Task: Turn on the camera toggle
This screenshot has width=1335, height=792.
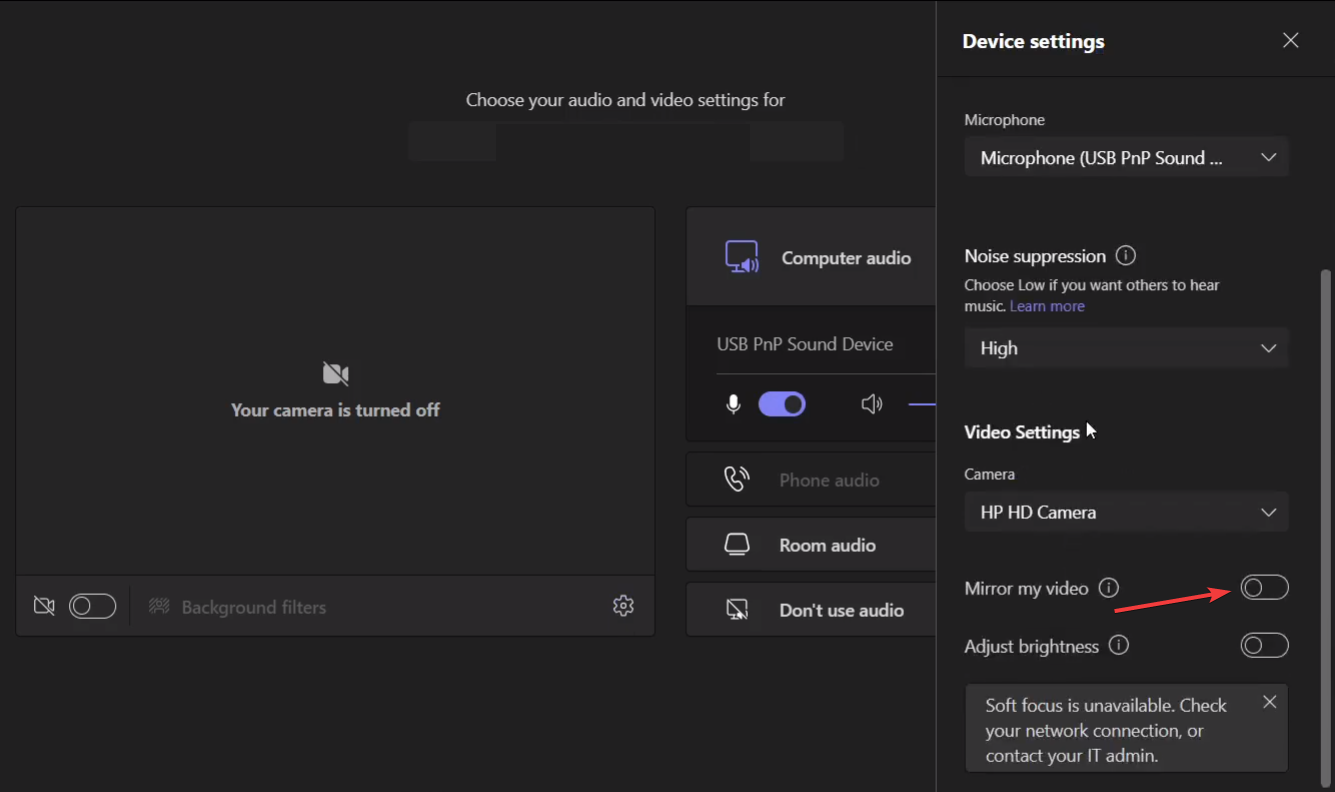Action: point(93,606)
